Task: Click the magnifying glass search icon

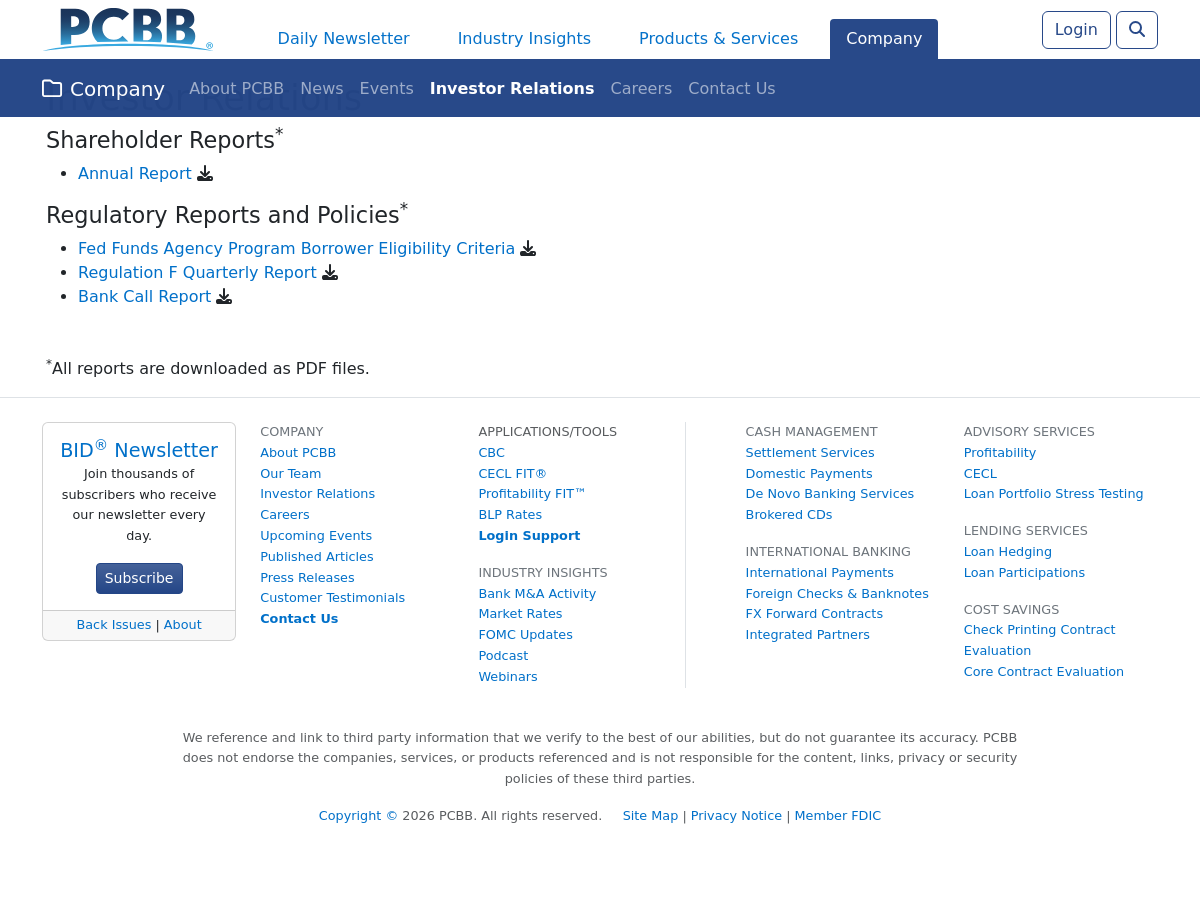Action: coord(1136,30)
